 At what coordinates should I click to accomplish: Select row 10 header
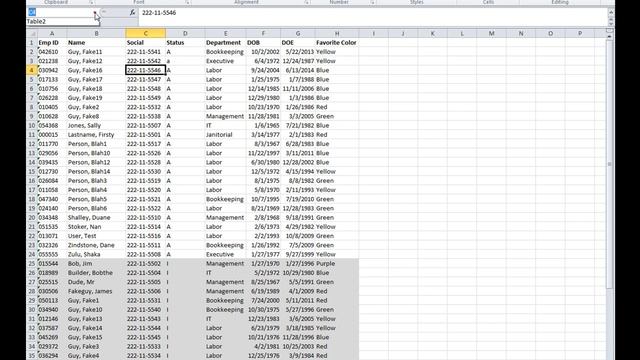point(31,125)
